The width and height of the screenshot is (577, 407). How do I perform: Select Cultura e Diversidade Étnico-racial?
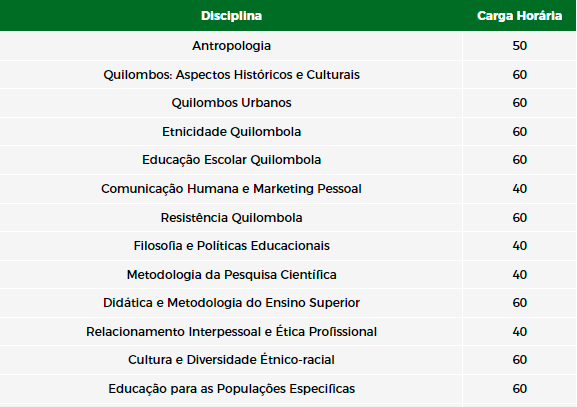click(x=231, y=360)
